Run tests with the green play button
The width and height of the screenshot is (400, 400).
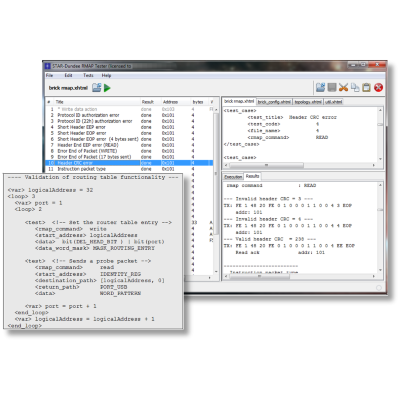[x=107, y=88]
